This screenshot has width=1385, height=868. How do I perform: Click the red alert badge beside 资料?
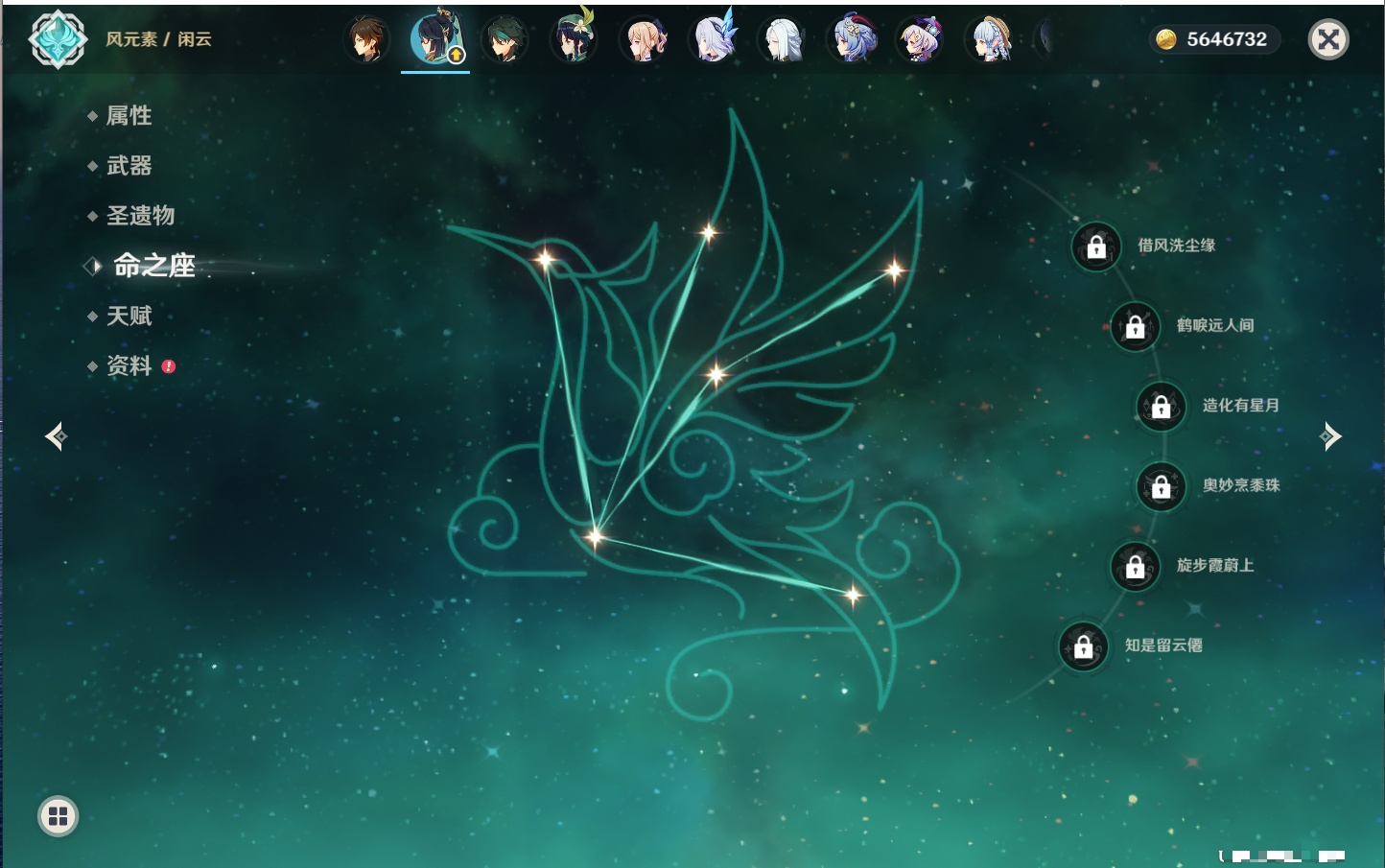(x=169, y=365)
